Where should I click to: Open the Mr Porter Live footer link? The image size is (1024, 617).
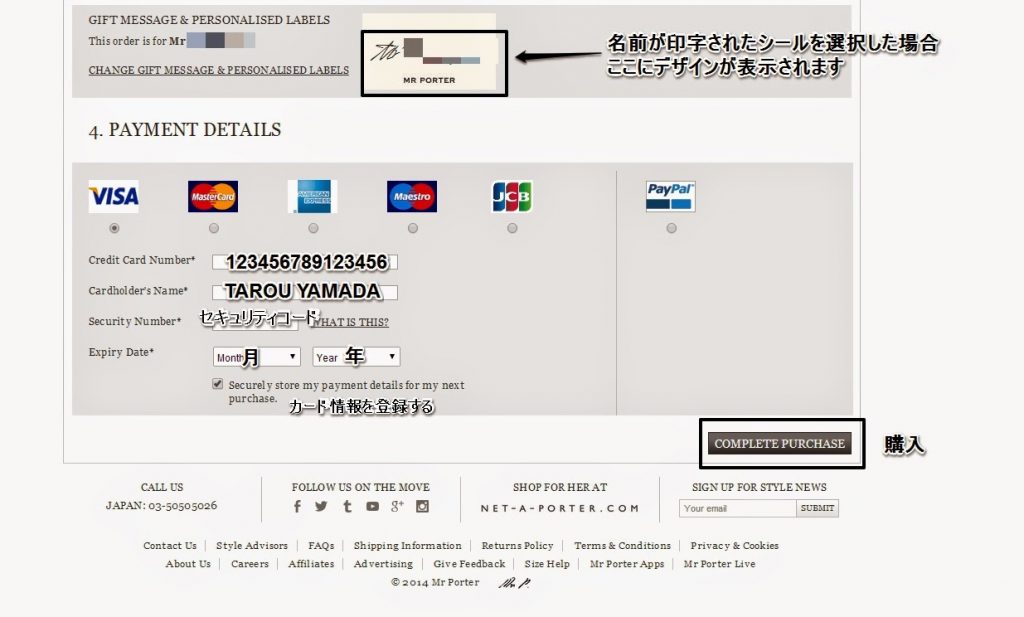[720, 563]
